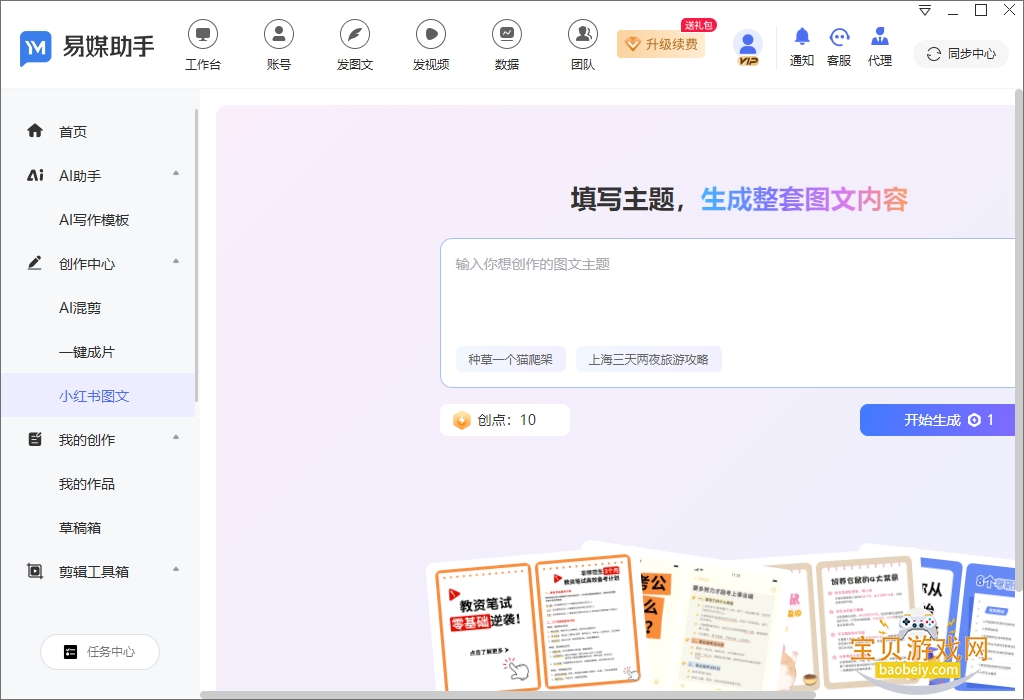Image resolution: width=1024 pixels, height=700 pixels.
Task: Click the 升级续费 upgrade button
Action: click(x=661, y=44)
